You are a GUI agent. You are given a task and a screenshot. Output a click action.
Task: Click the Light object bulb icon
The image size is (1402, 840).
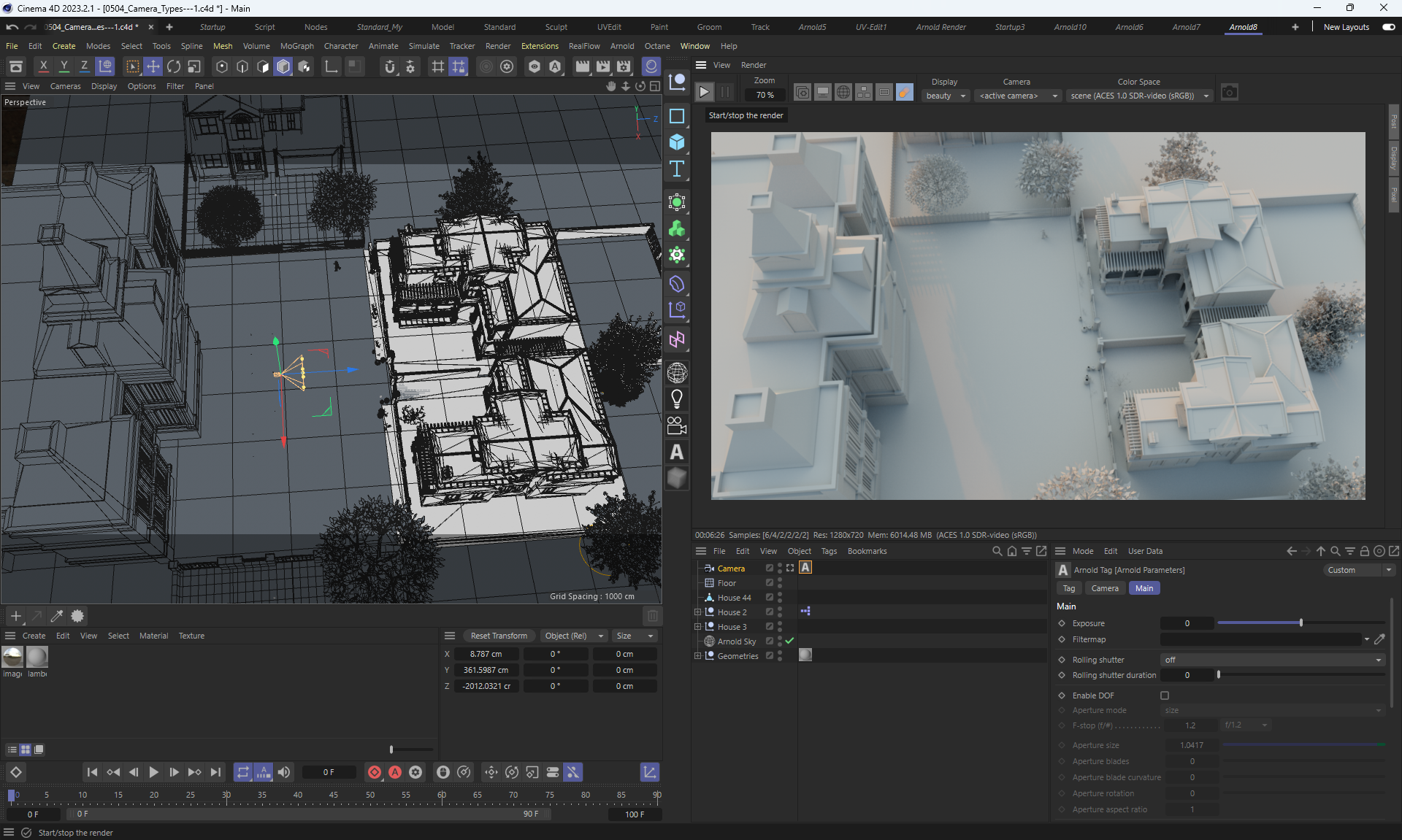pyautogui.click(x=677, y=399)
